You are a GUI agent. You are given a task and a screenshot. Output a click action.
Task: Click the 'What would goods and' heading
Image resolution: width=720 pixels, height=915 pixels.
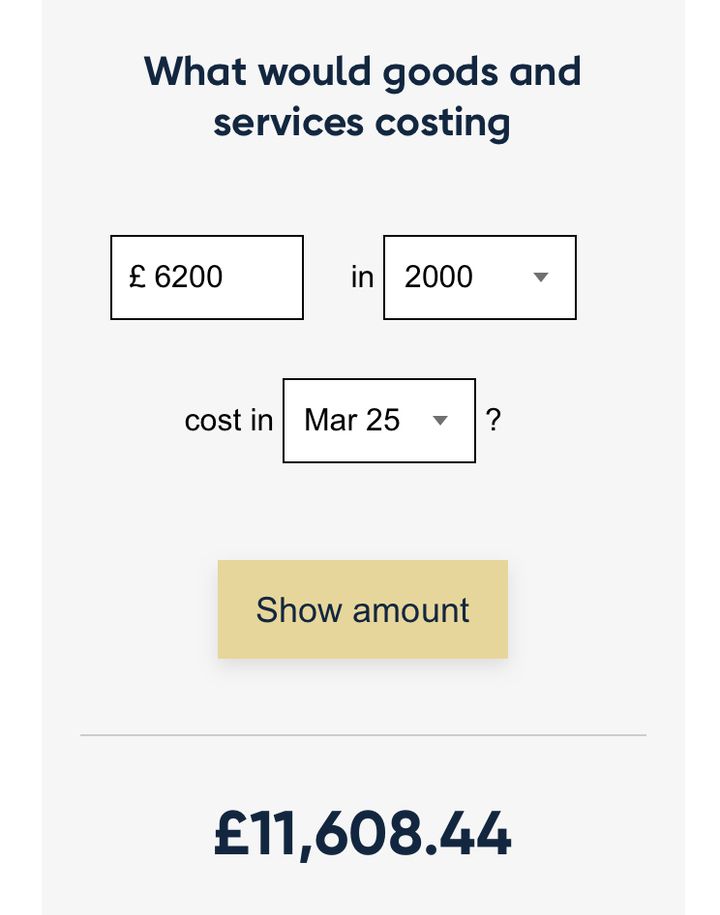(362, 72)
